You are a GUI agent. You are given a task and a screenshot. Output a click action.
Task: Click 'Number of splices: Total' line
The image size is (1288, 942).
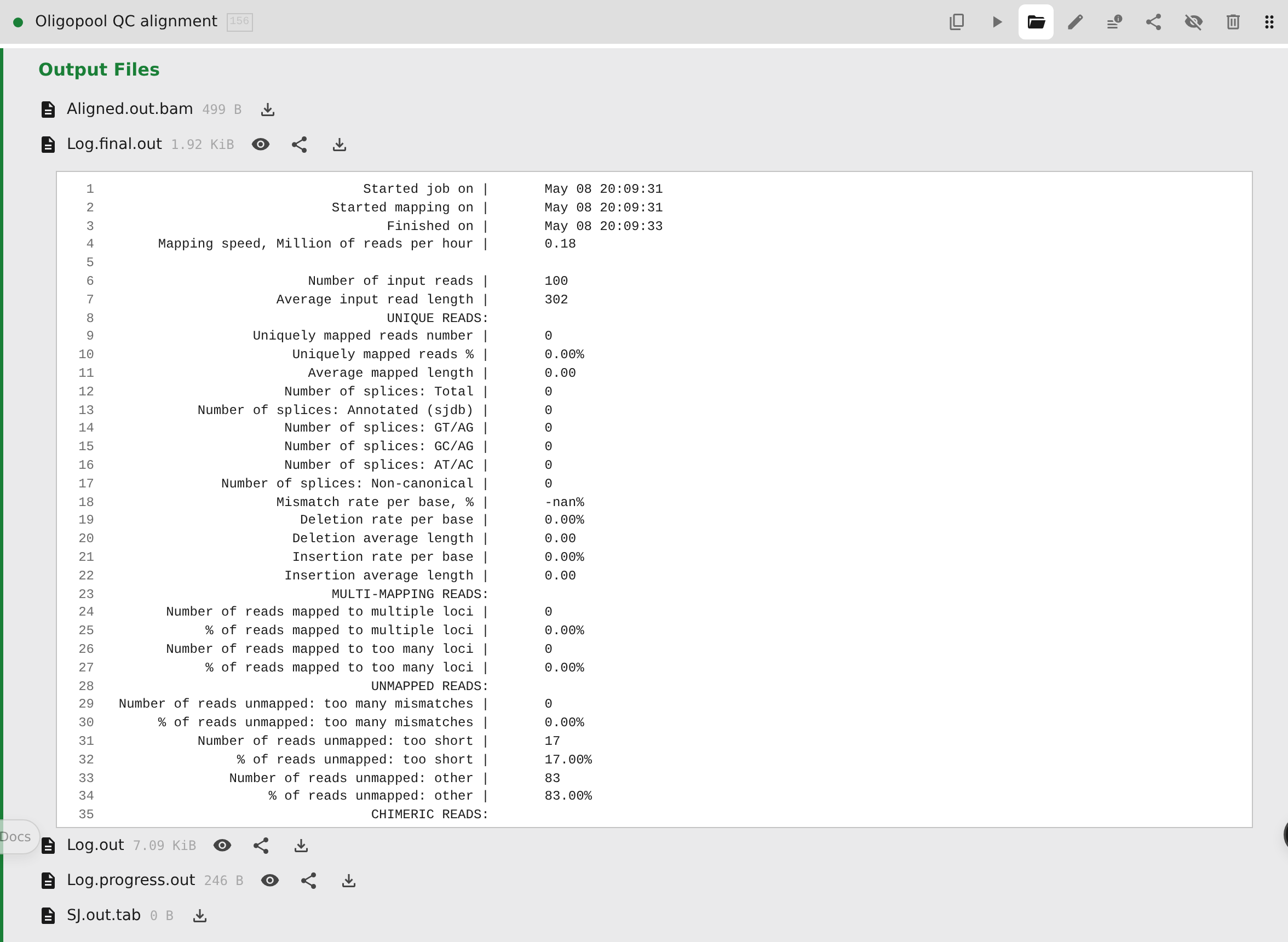tap(418, 391)
